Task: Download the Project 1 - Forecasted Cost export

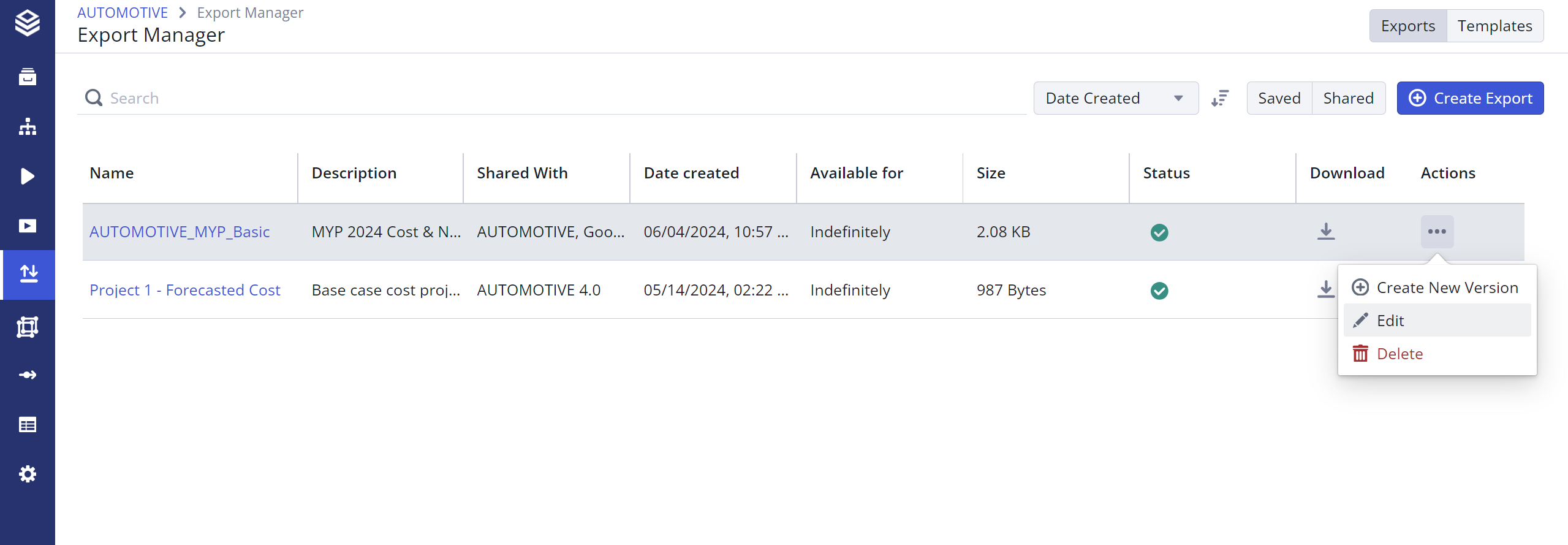Action: pyautogui.click(x=1325, y=289)
